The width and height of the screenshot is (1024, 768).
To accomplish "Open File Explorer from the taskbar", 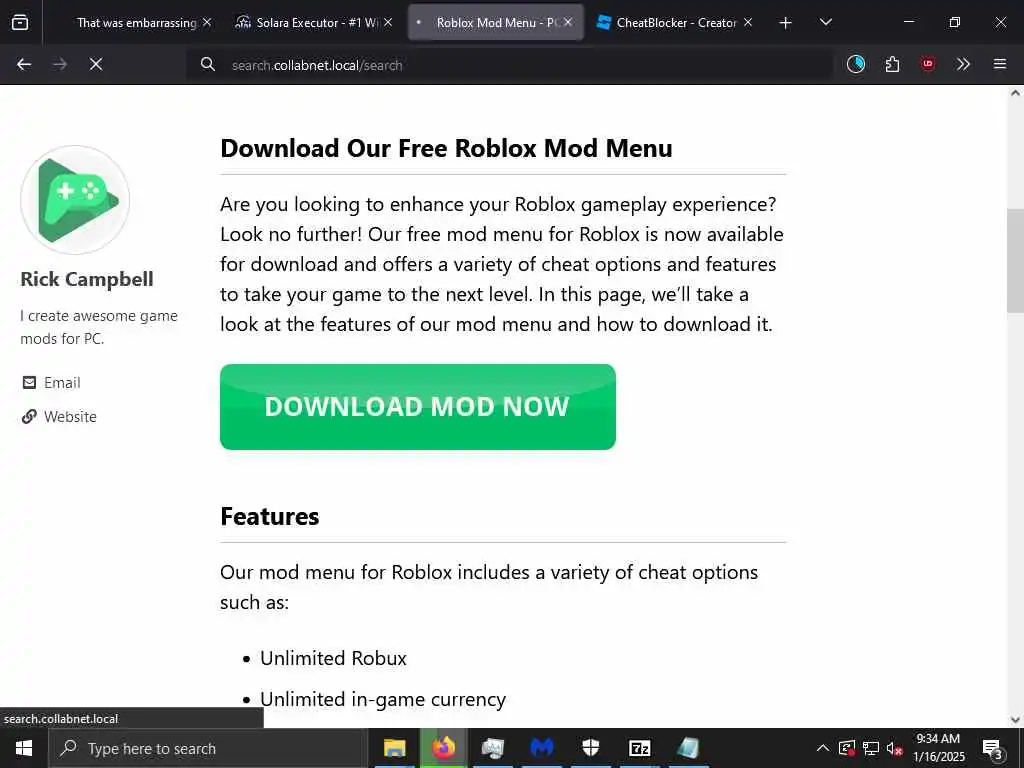I will 394,748.
